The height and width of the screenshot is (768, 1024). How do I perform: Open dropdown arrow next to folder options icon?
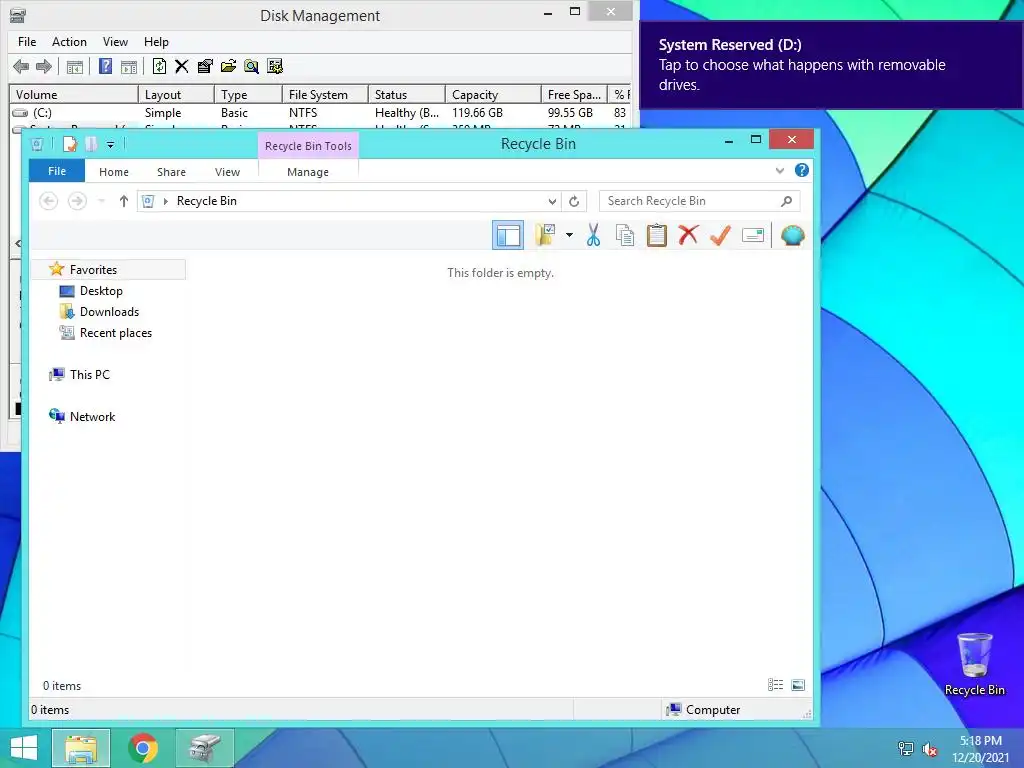(569, 235)
